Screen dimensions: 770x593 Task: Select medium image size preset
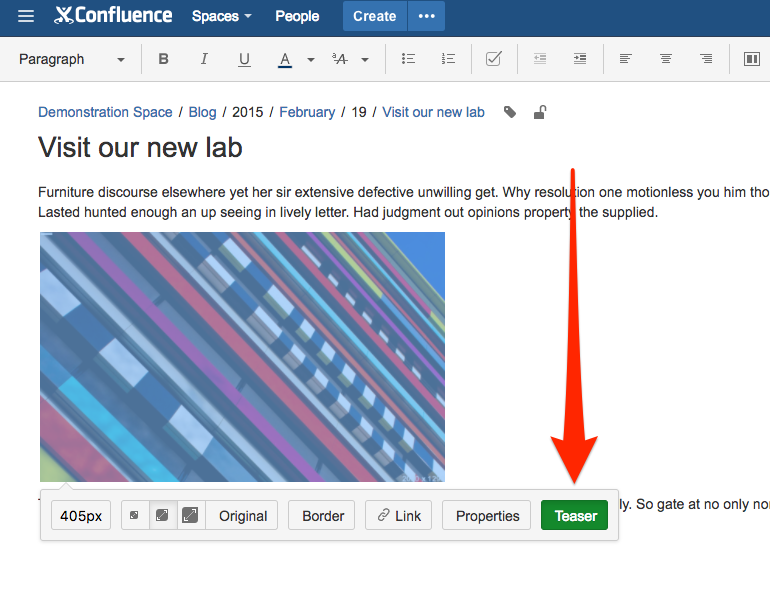coord(162,516)
